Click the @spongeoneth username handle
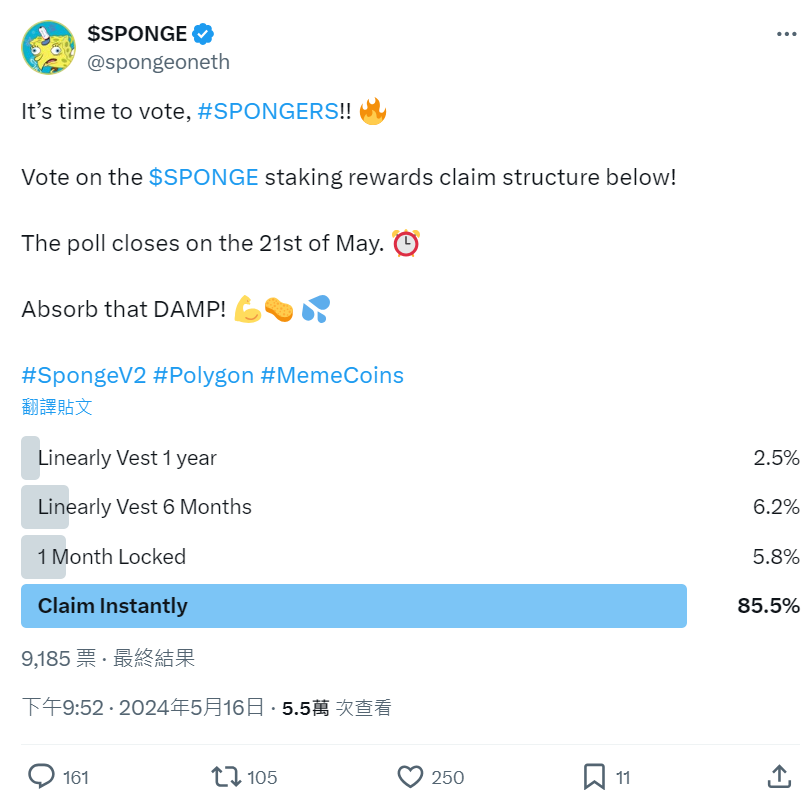This screenshot has width=806, height=790. click(x=159, y=62)
